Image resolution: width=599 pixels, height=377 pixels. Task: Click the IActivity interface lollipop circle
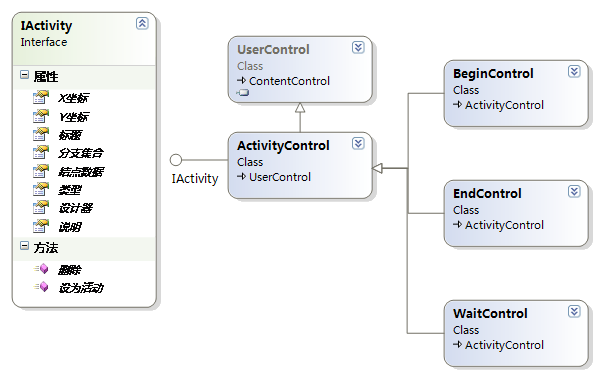pos(176,160)
